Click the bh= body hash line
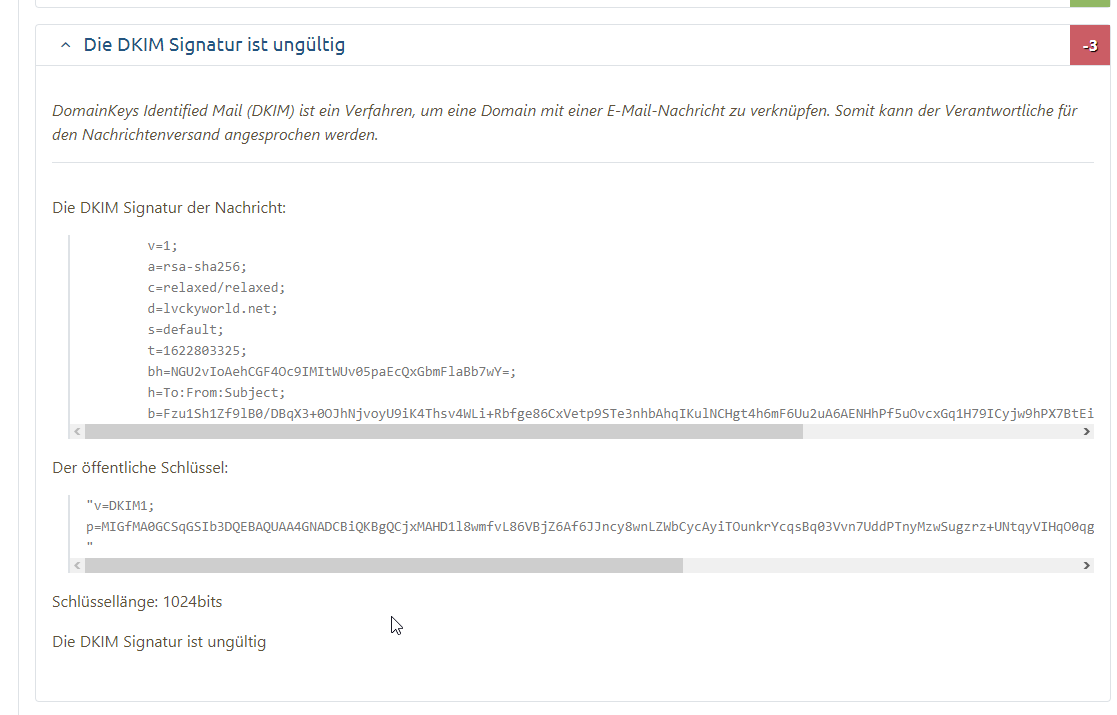Viewport: 1117px width, 715px height. (x=331, y=371)
